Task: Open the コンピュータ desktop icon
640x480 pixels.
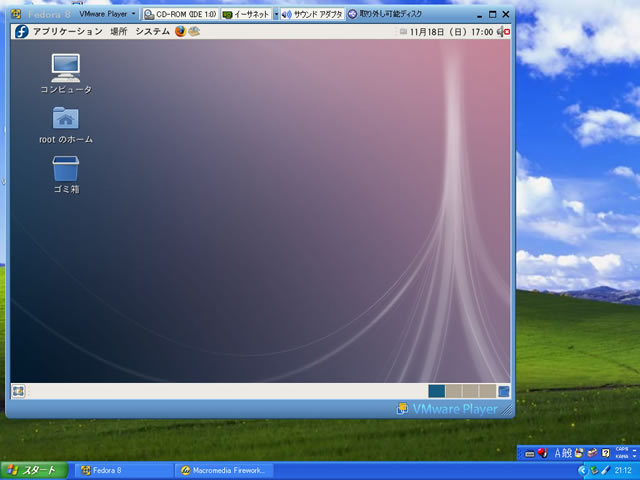Action: pos(66,68)
